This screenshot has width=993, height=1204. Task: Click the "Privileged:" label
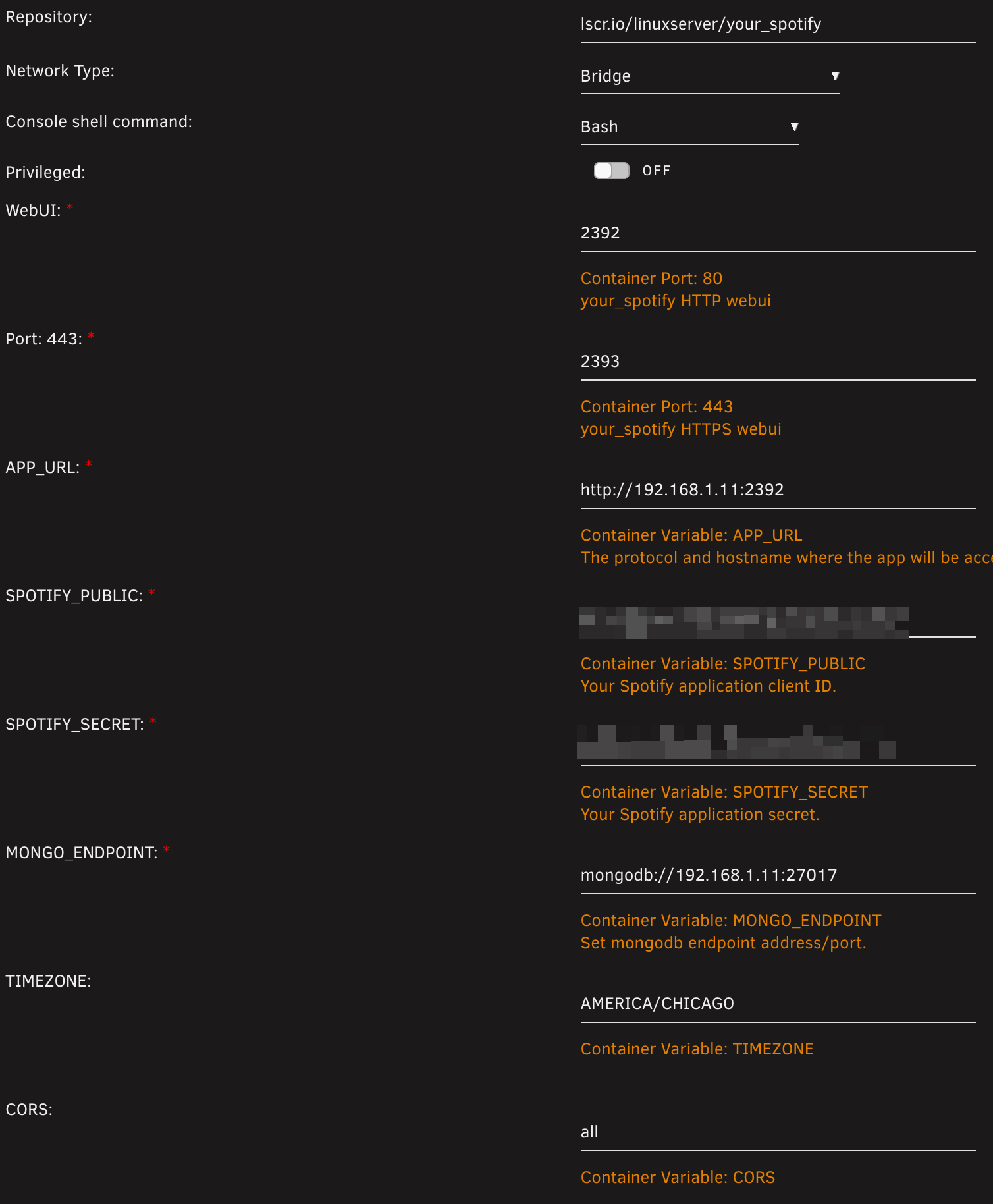45,173
